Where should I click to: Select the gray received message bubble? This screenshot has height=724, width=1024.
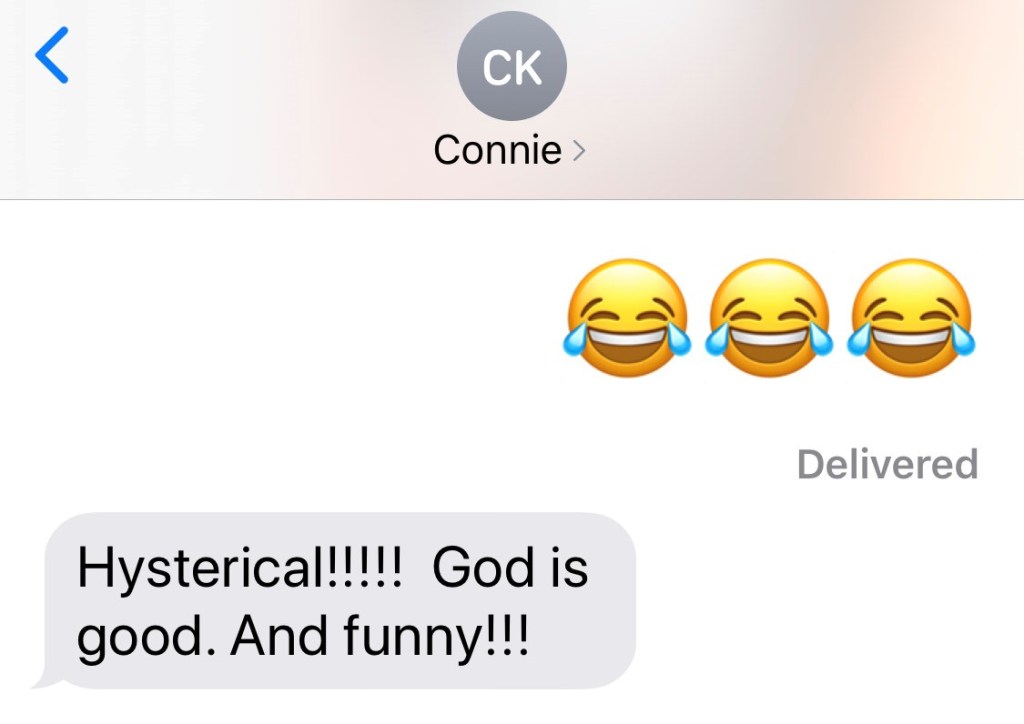(334, 601)
